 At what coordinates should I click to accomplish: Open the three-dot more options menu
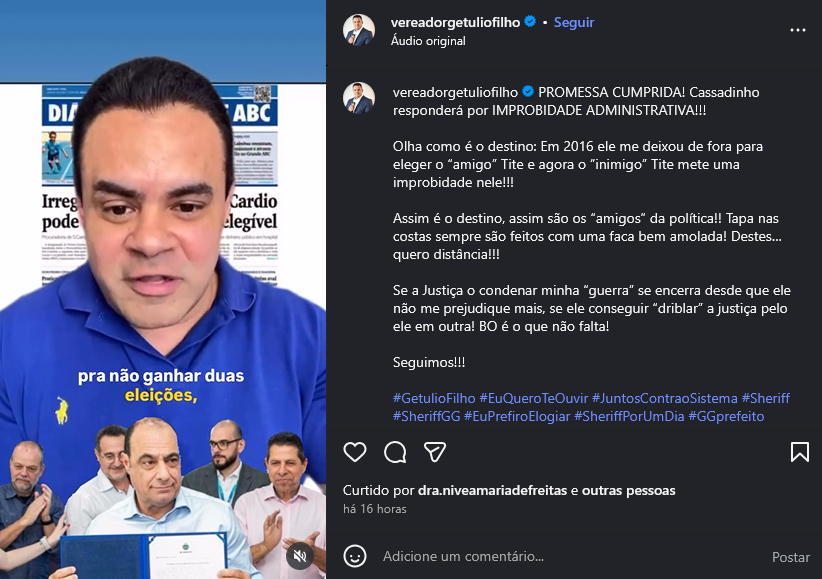[x=798, y=30]
